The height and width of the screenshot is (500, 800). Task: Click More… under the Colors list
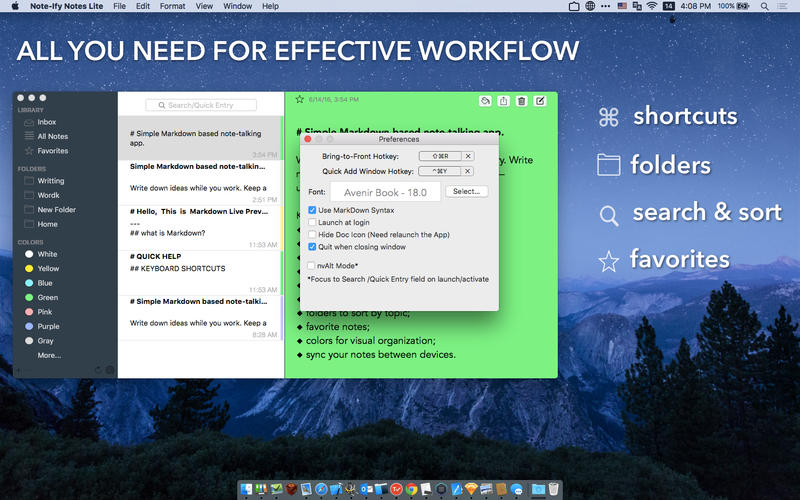(49, 355)
